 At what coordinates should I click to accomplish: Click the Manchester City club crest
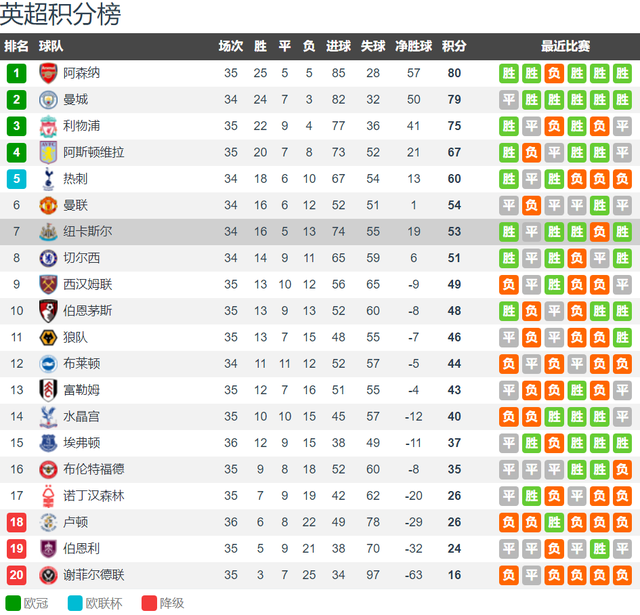(48, 100)
